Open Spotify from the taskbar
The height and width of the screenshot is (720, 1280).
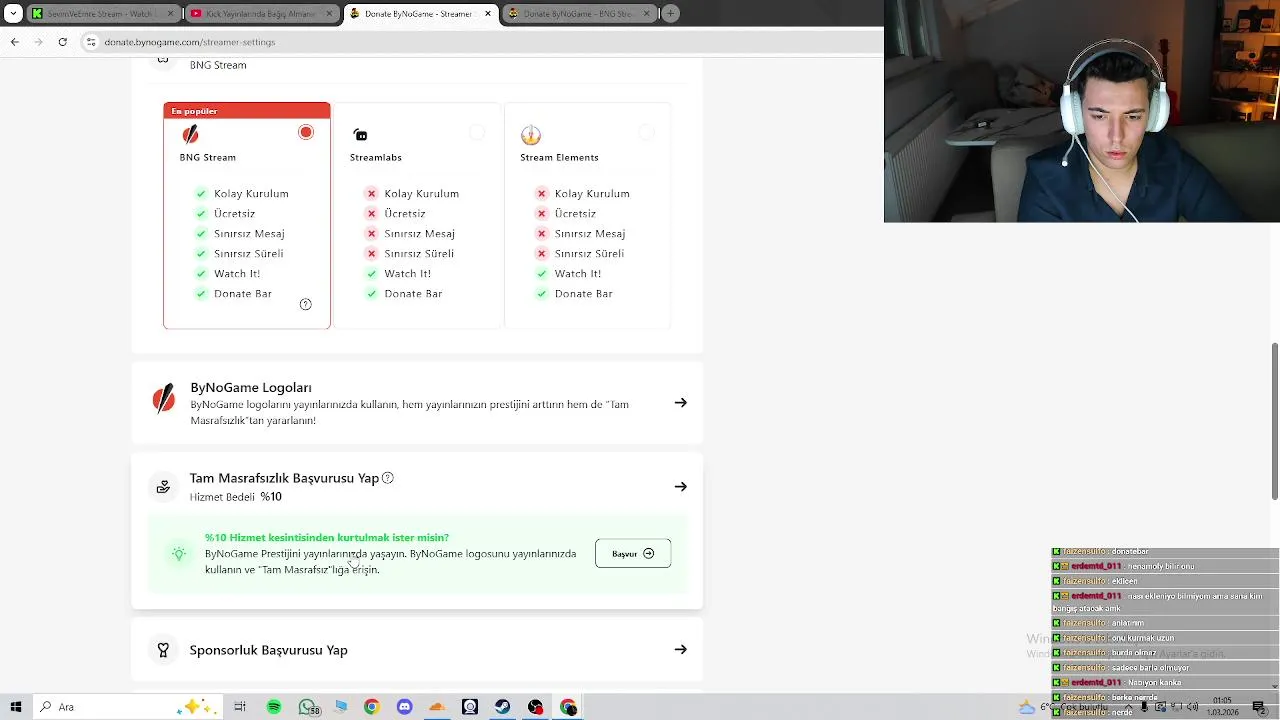[x=273, y=707]
